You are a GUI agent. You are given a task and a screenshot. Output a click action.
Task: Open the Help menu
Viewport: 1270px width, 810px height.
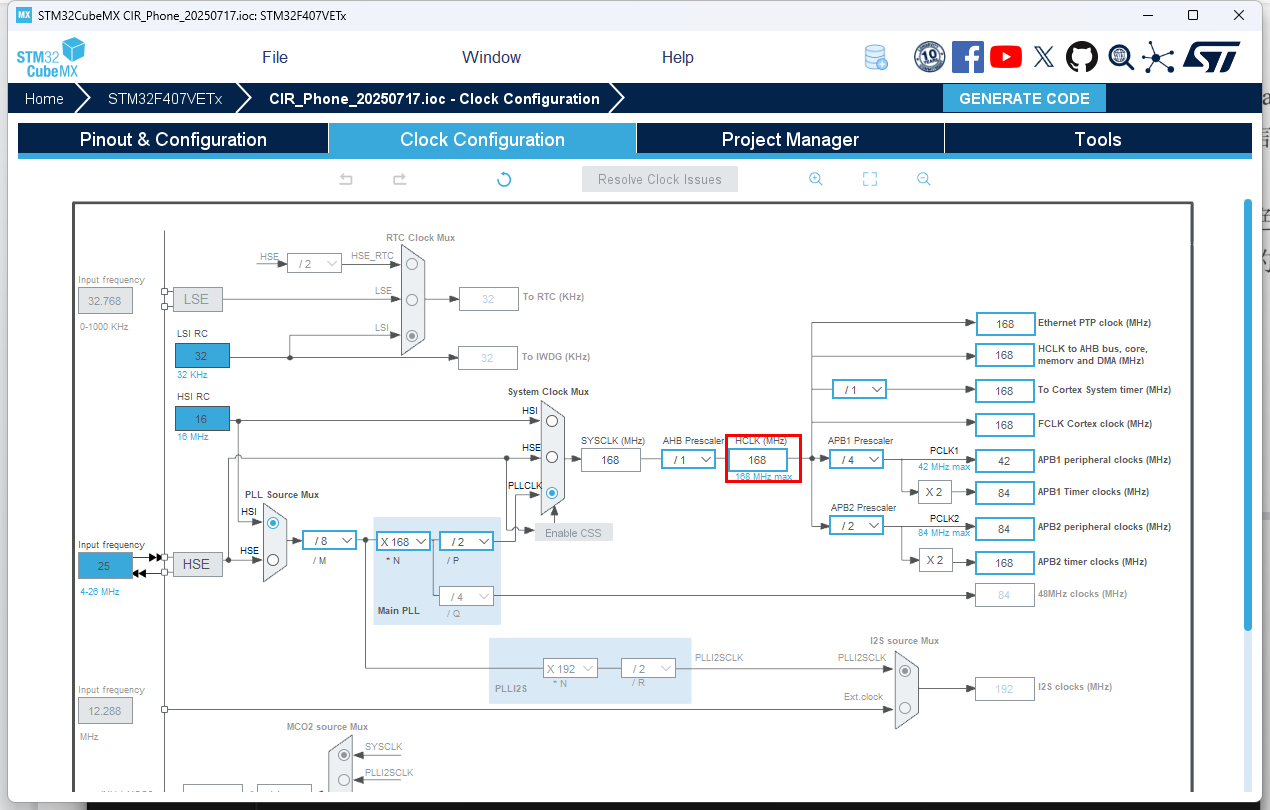click(x=677, y=57)
